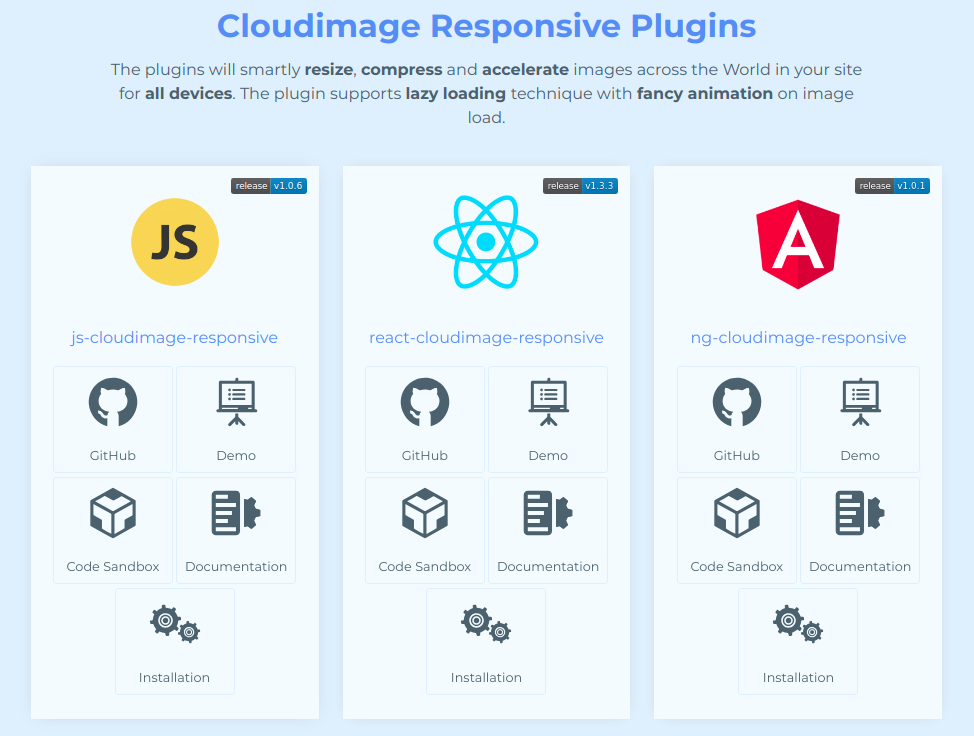Click the yellow JS logo

(175, 242)
